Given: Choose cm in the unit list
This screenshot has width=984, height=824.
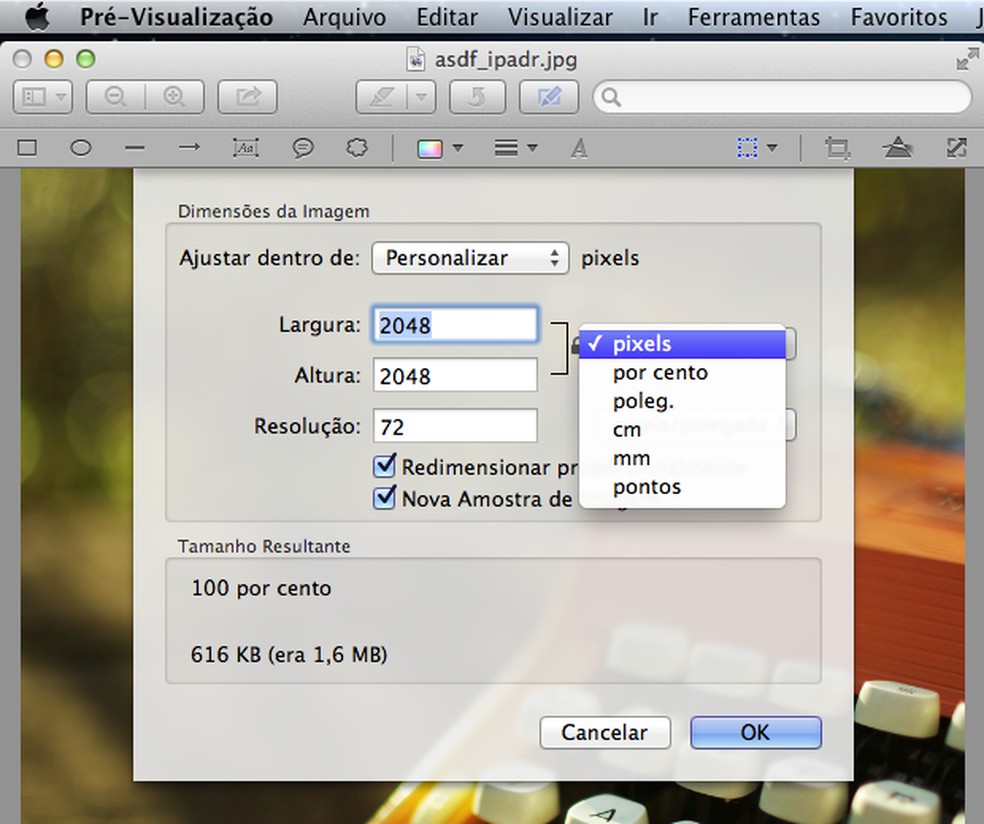Looking at the screenshot, I should (682, 430).
